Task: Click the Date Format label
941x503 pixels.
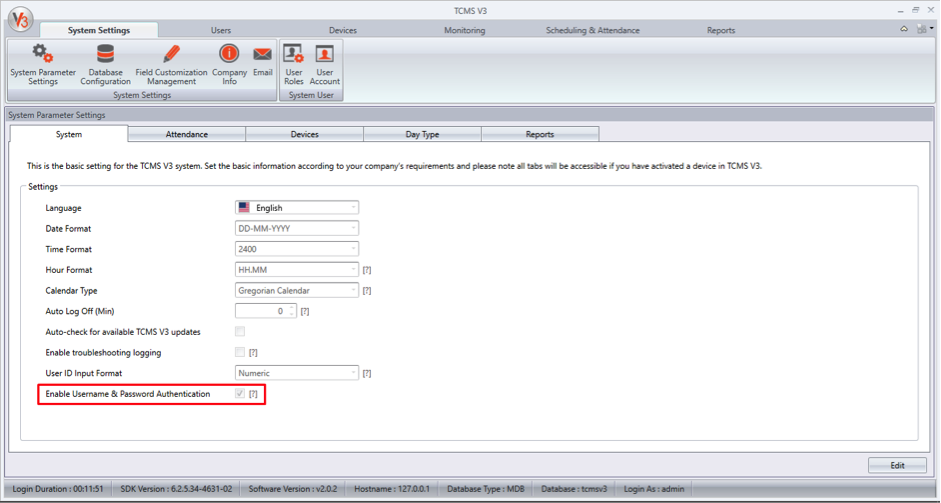Action: [x=68, y=229]
